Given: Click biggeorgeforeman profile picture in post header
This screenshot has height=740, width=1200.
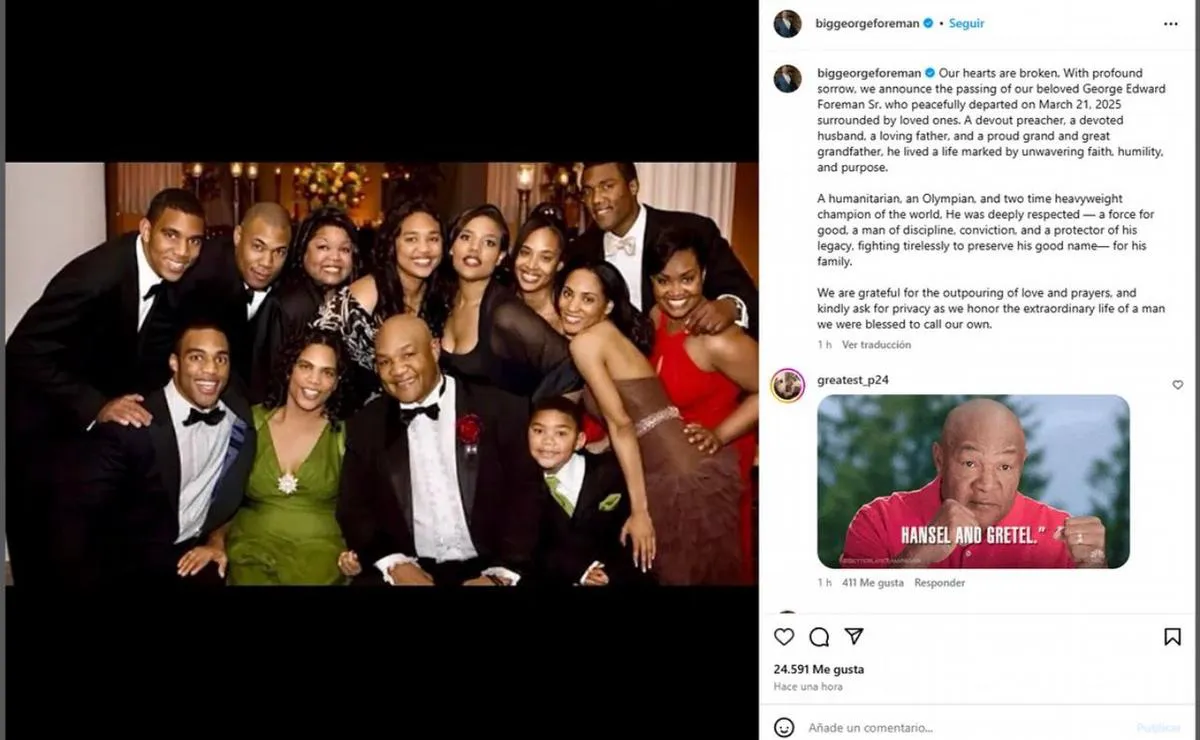Looking at the screenshot, I should 787,24.
